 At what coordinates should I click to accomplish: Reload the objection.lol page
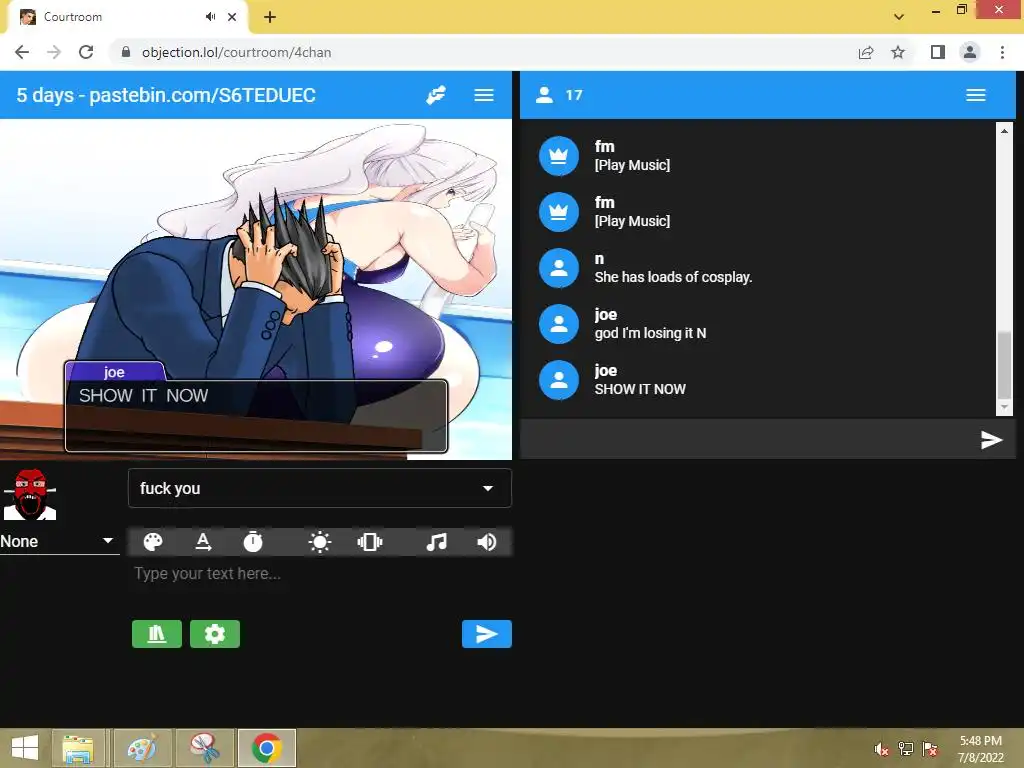click(86, 52)
